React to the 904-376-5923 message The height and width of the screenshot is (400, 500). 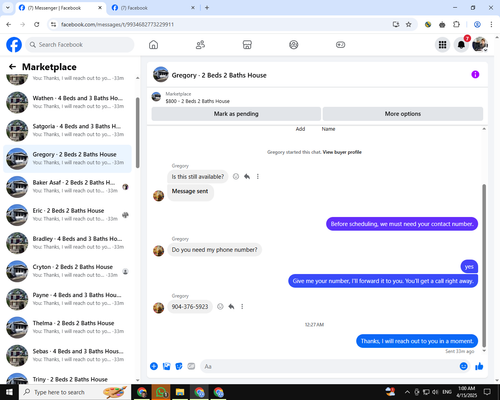(220, 307)
